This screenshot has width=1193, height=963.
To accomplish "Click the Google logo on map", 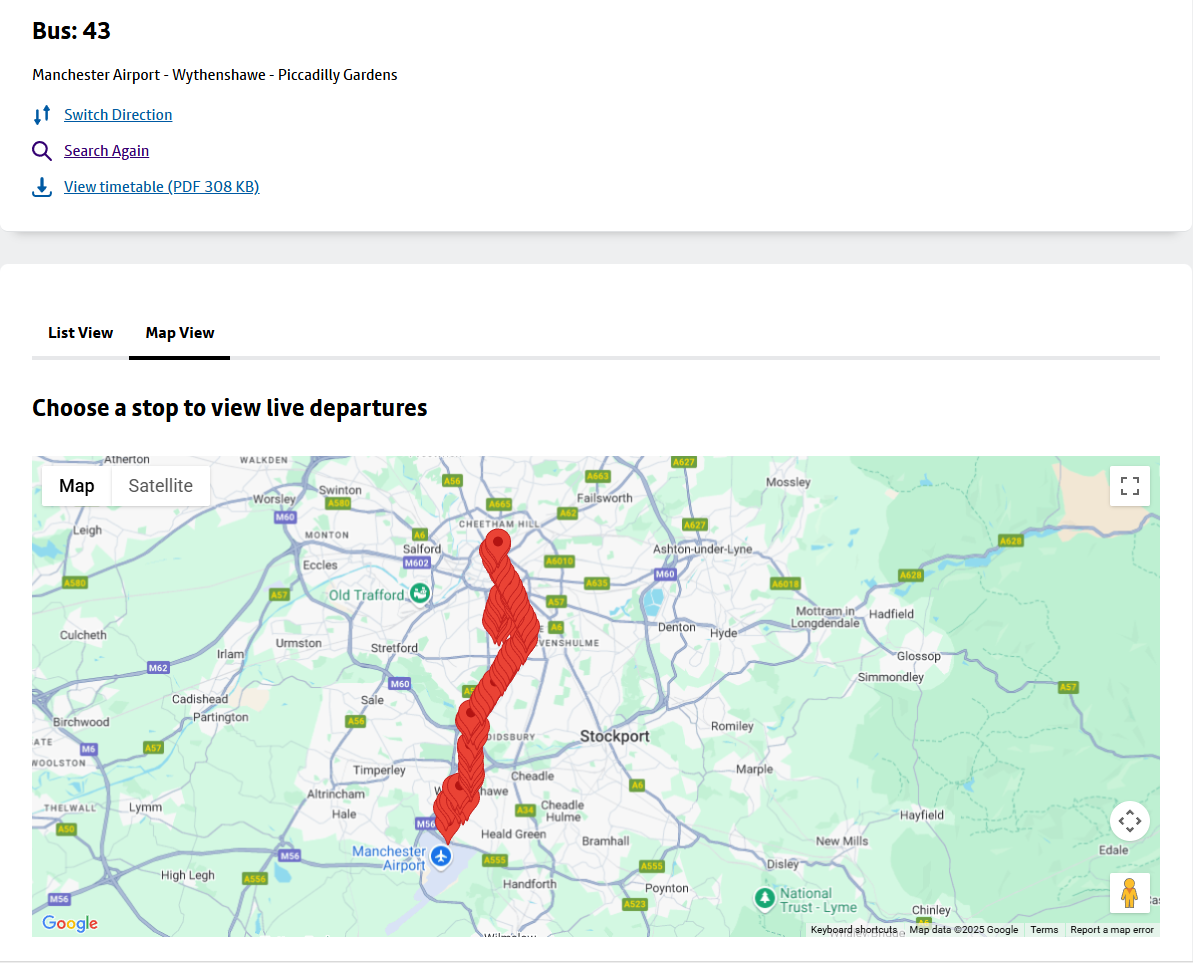I will [x=70, y=923].
